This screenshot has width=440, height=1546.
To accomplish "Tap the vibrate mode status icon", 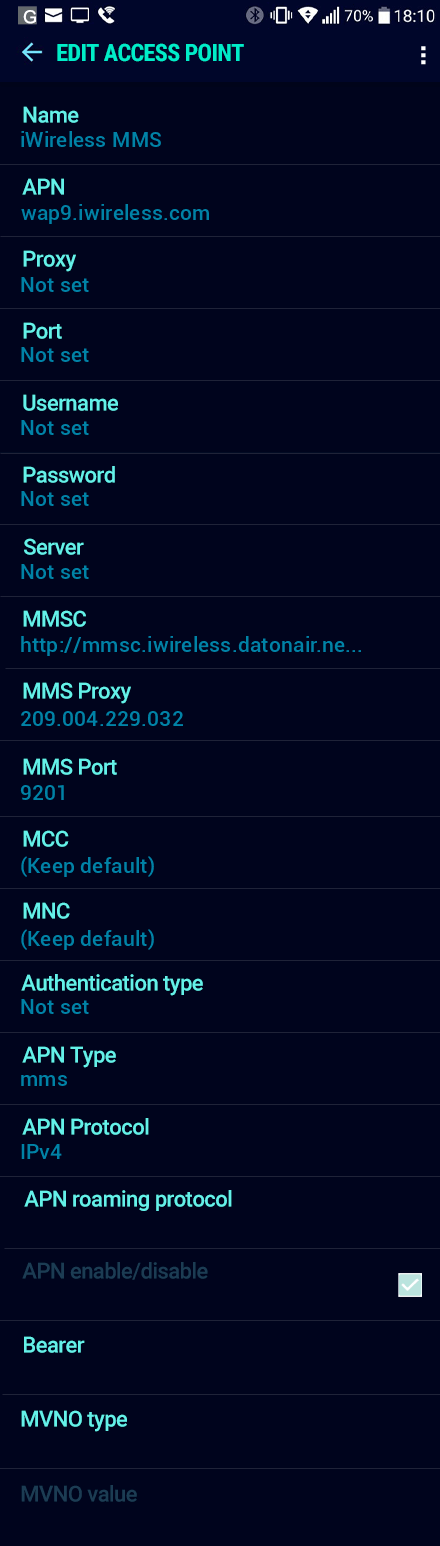I will (281, 15).
